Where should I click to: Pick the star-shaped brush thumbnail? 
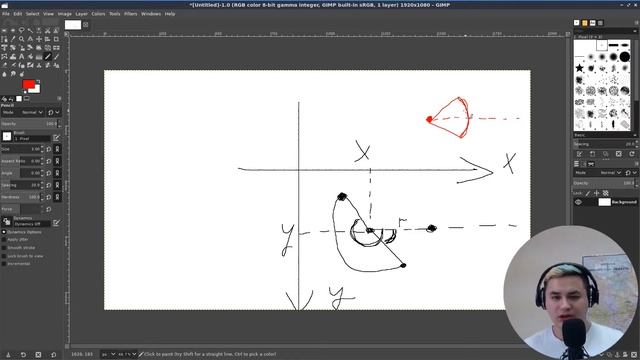point(580,68)
